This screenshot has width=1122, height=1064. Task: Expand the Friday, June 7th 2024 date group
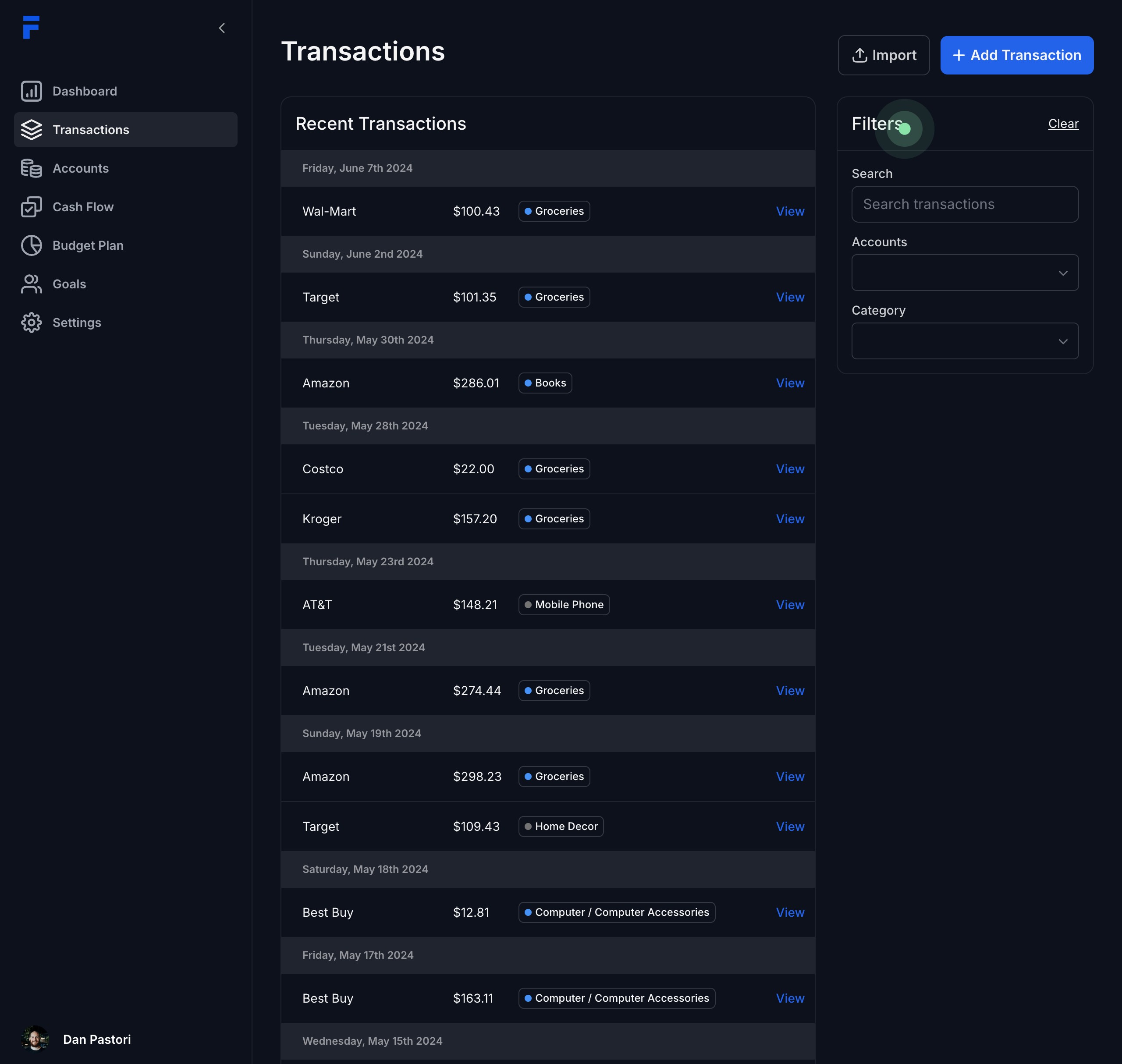point(357,168)
